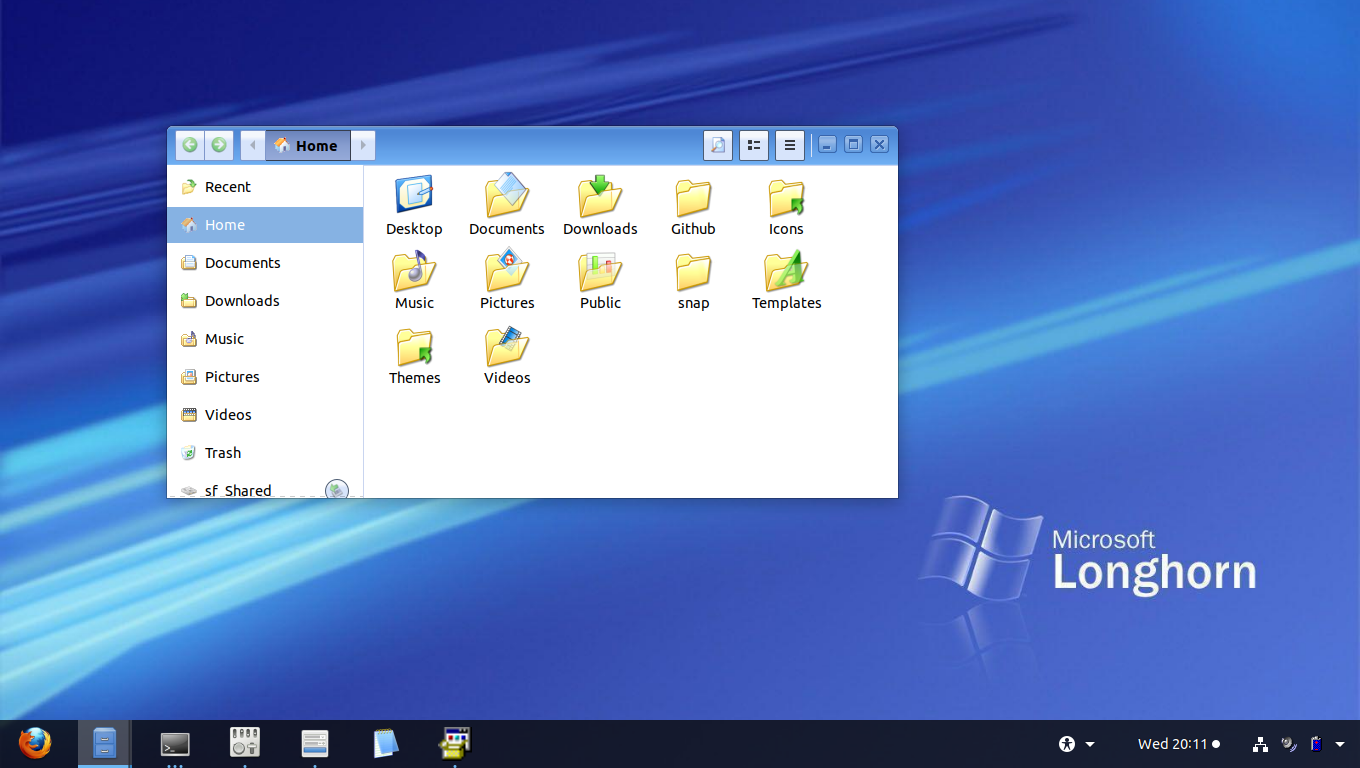Open Documents from the sidebar
This screenshot has height=768, width=1360.
pyautogui.click(x=265, y=263)
